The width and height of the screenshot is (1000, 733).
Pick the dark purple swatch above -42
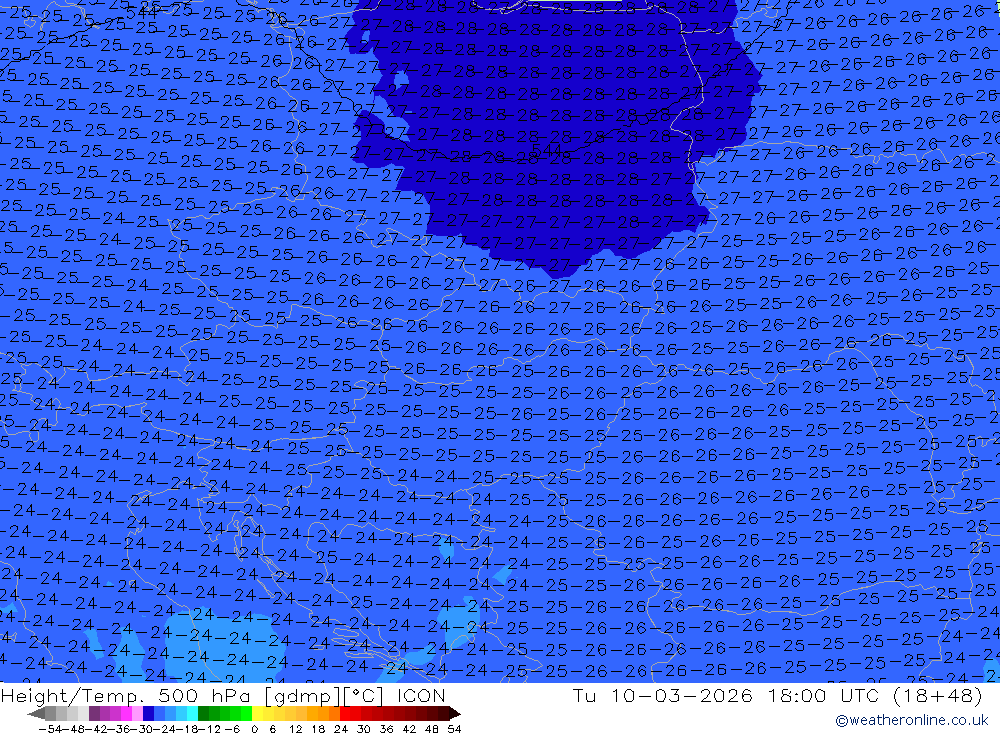pyautogui.click(x=94, y=714)
